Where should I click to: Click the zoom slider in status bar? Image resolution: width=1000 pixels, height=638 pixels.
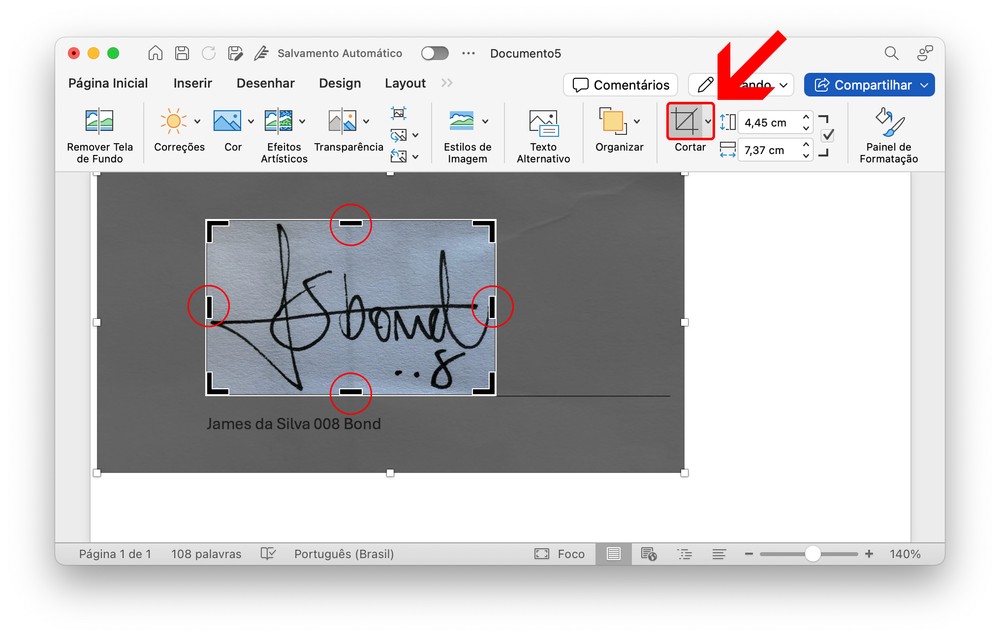click(812, 554)
